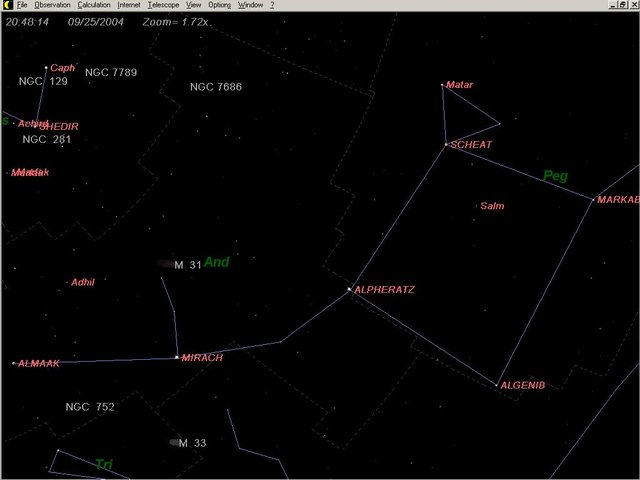Open the Telescope menu
Screen dimensions: 640x480
pyautogui.click(x=163, y=5)
